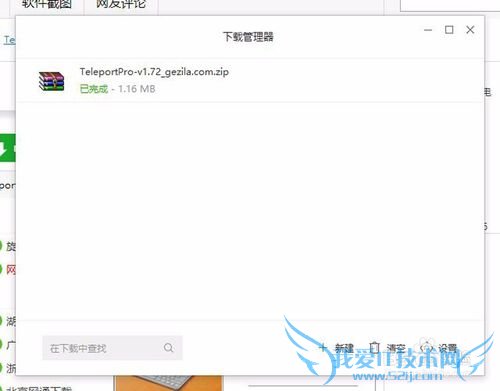Click the plus icon beside 新建
Screen dimensions: 500x391
pyautogui.click(x=323, y=348)
